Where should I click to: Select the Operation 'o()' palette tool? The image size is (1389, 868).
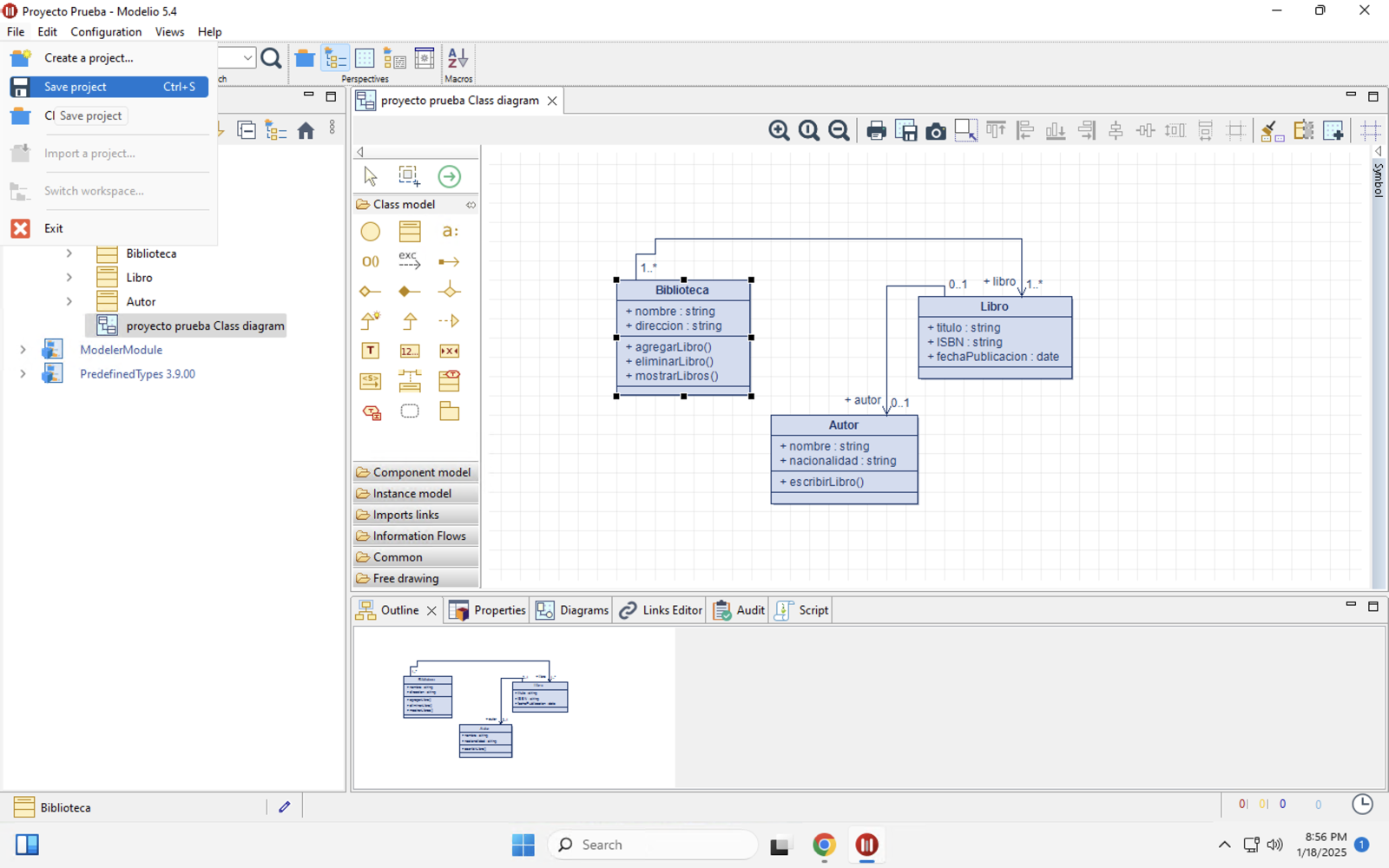point(371,261)
